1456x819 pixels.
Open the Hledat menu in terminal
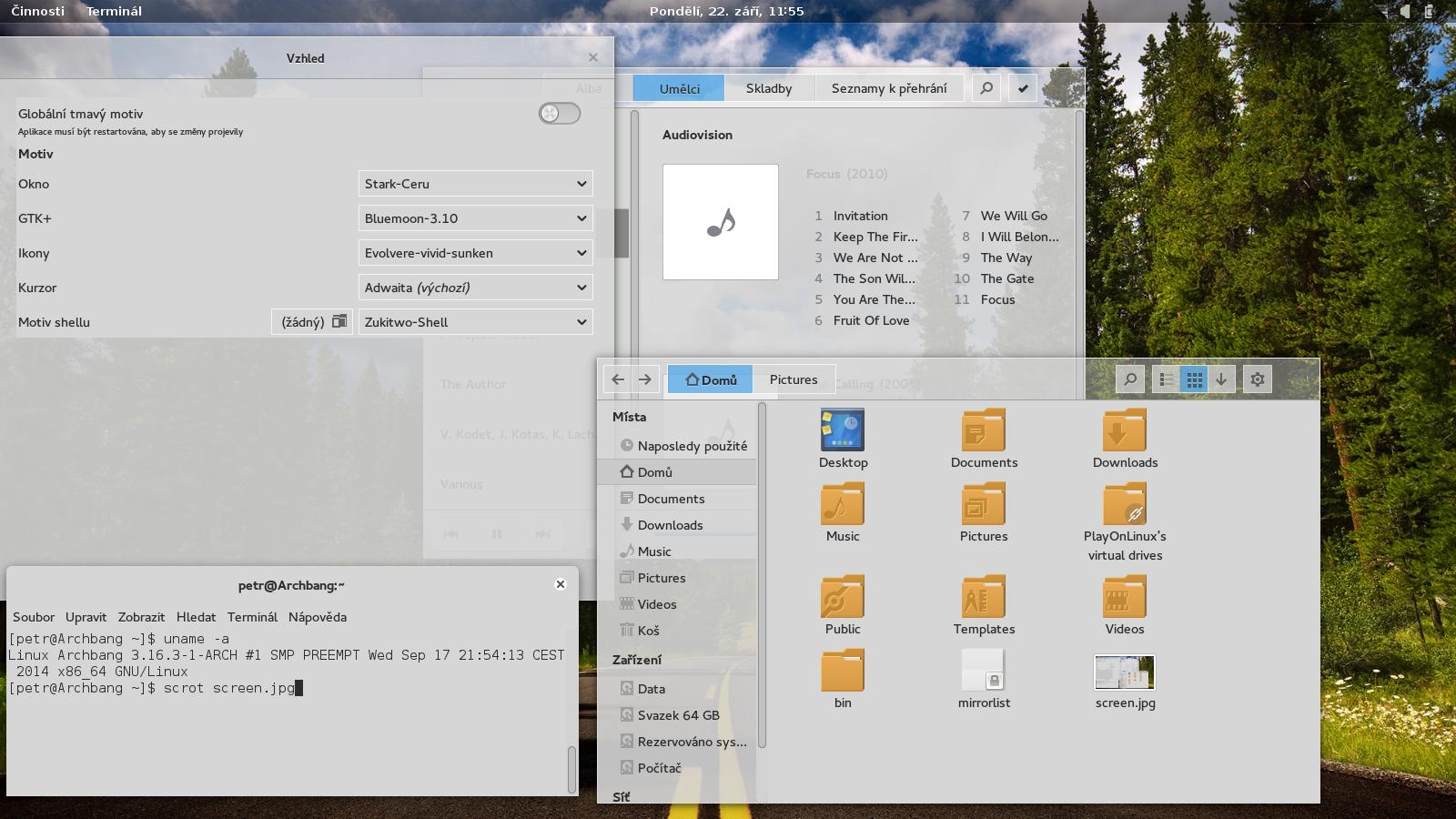[197, 617]
